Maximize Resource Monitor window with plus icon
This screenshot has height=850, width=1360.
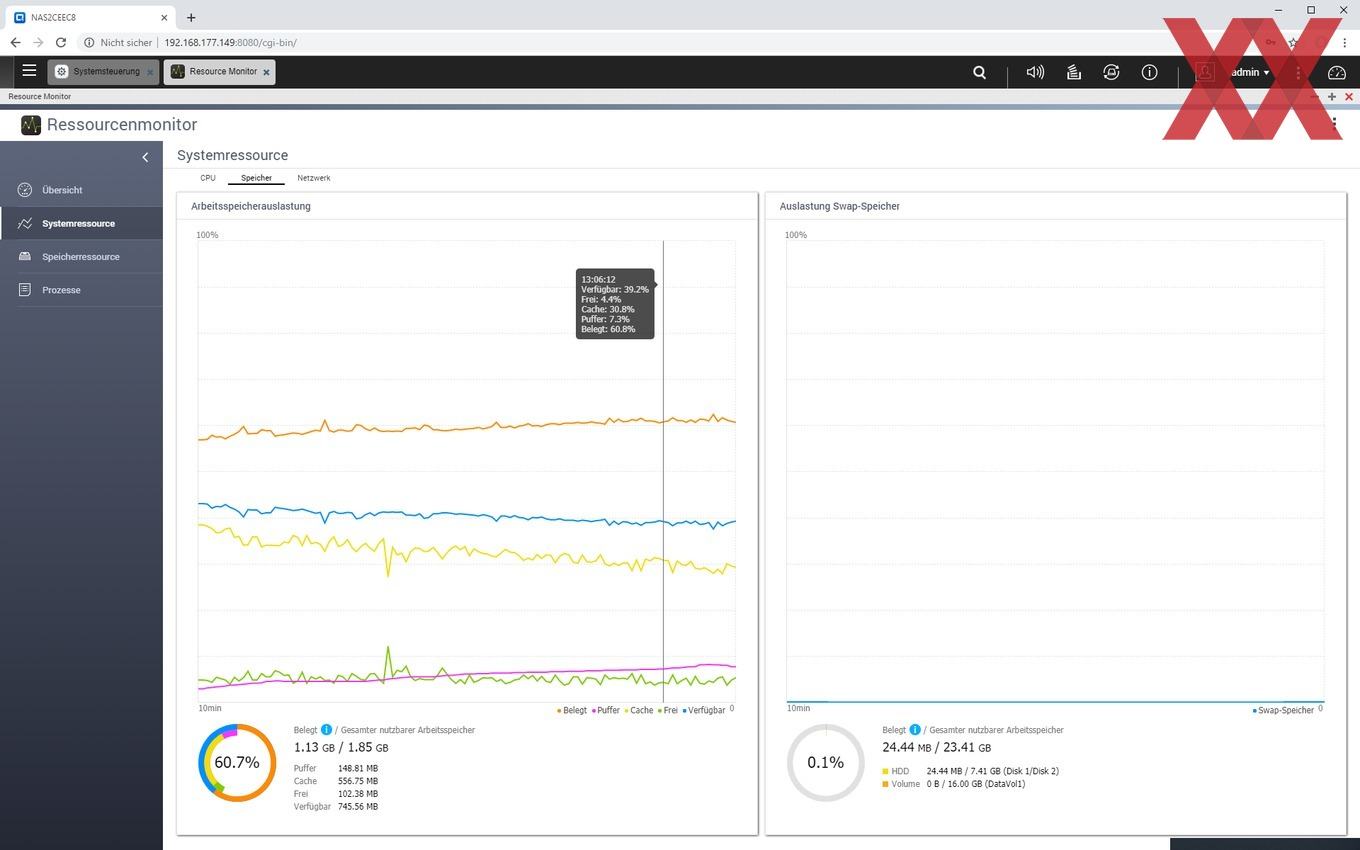pyautogui.click(x=1332, y=97)
